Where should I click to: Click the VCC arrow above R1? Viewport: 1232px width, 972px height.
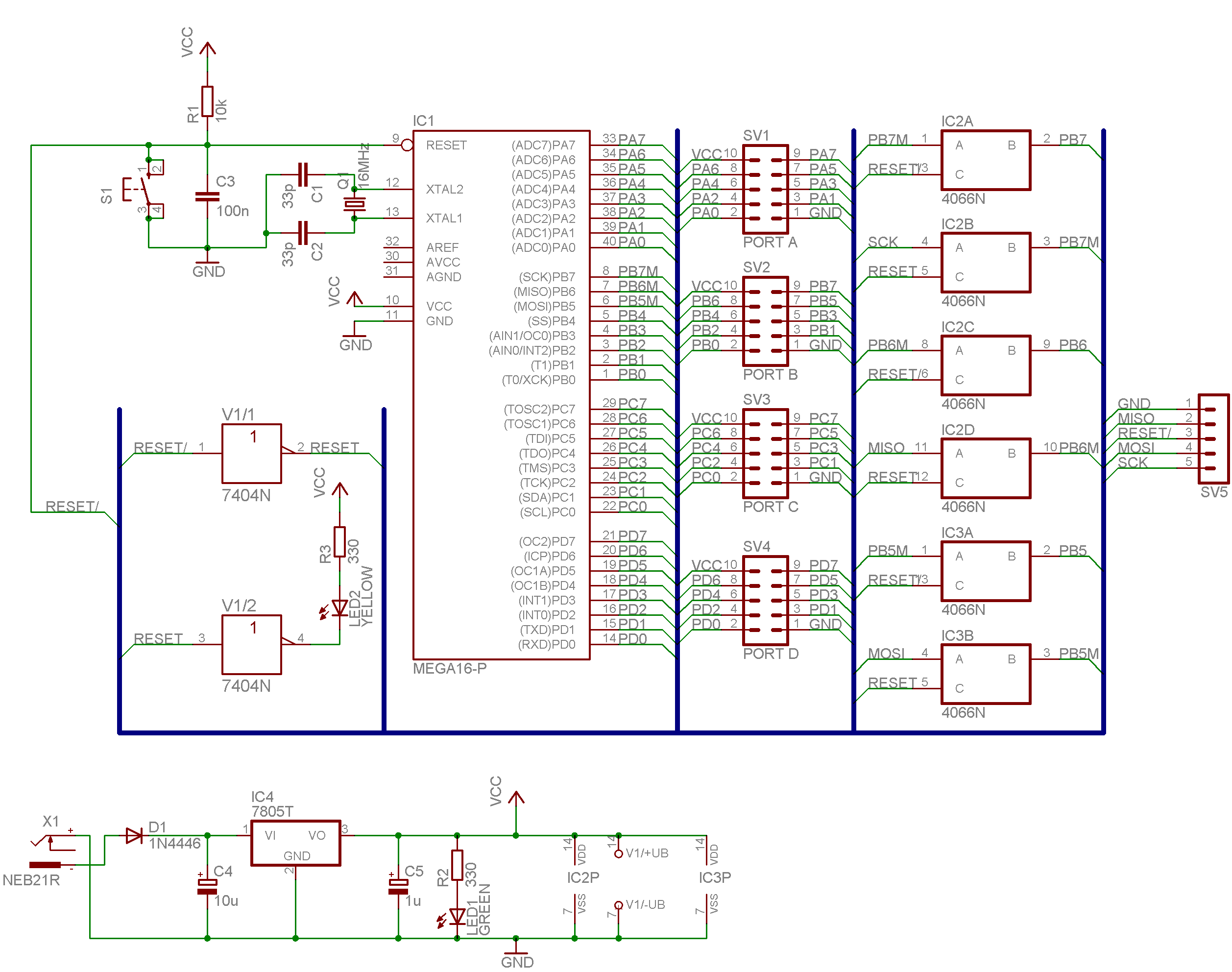click(x=207, y=49)
